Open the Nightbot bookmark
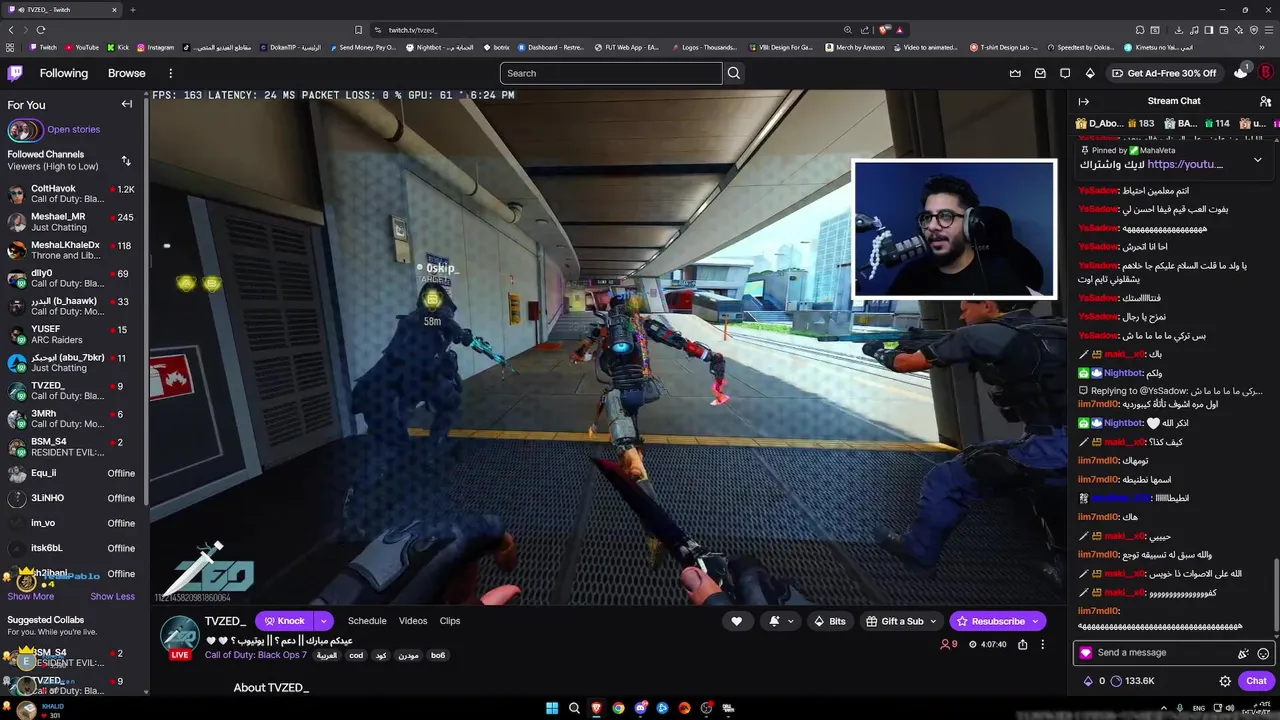Viewport: 1280px width, 720px height. click(x=439, y=47)
